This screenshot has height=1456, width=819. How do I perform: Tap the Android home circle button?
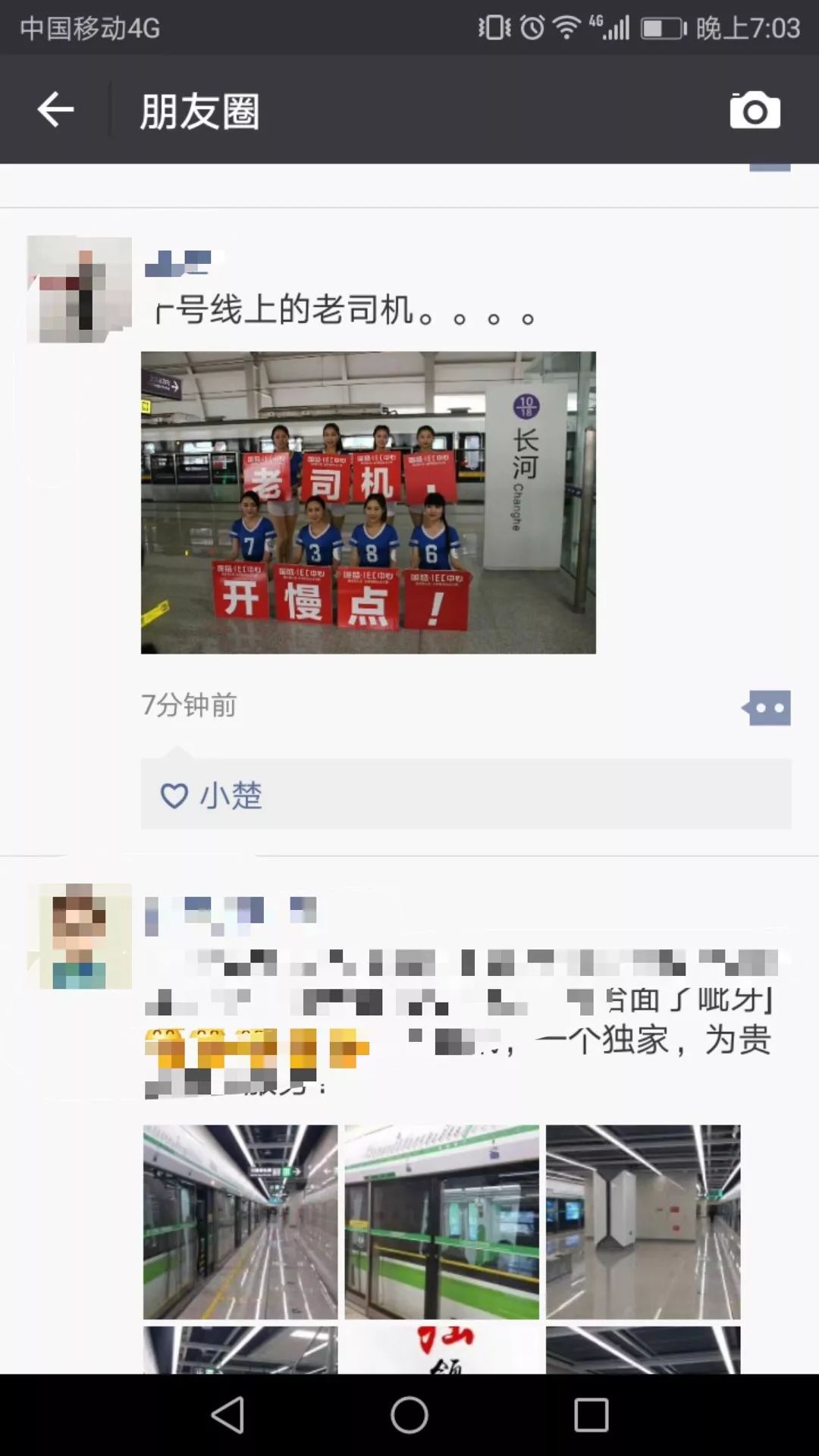tap(409, 1415)
